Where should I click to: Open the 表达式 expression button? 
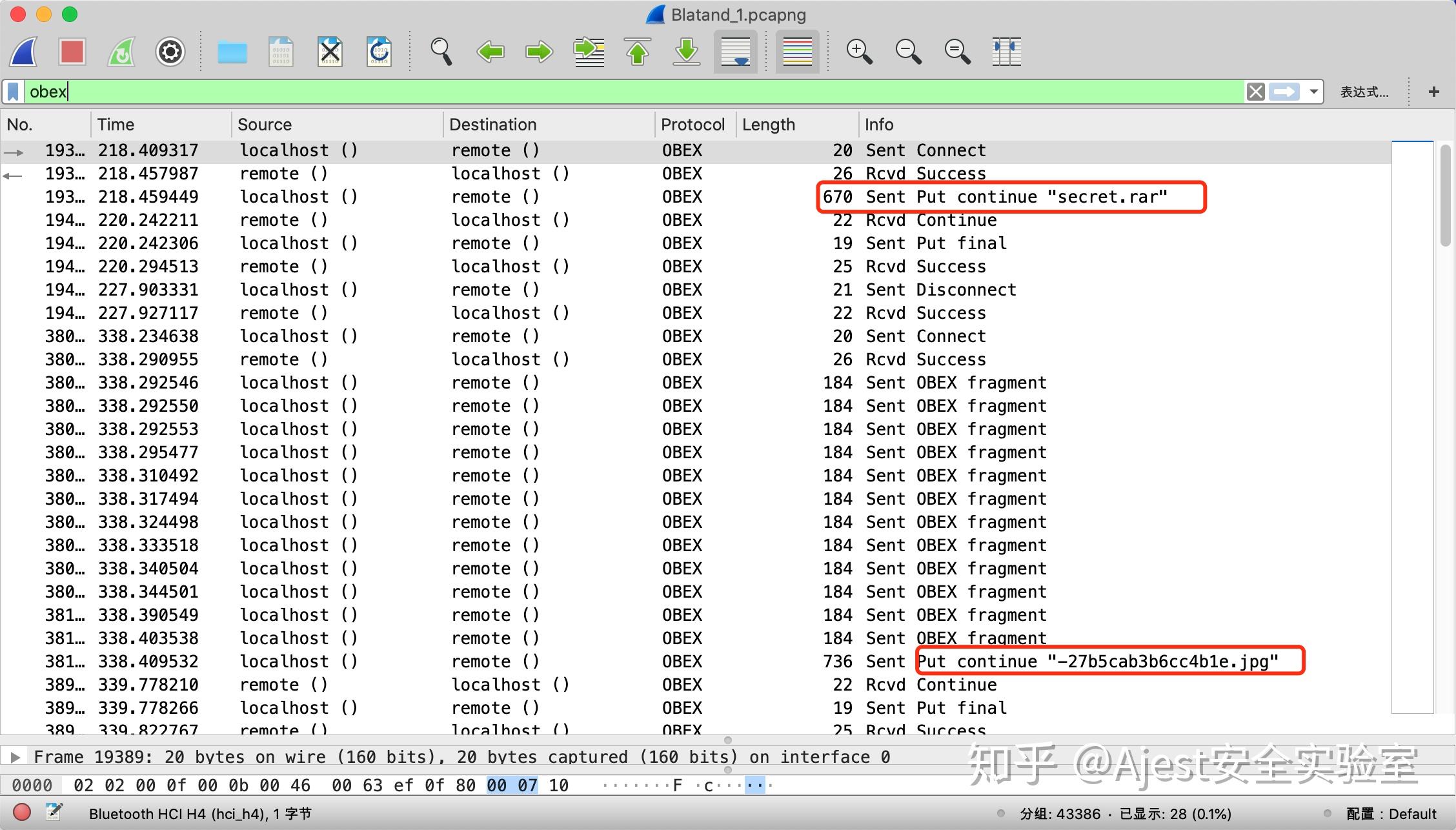[1364, 92]
